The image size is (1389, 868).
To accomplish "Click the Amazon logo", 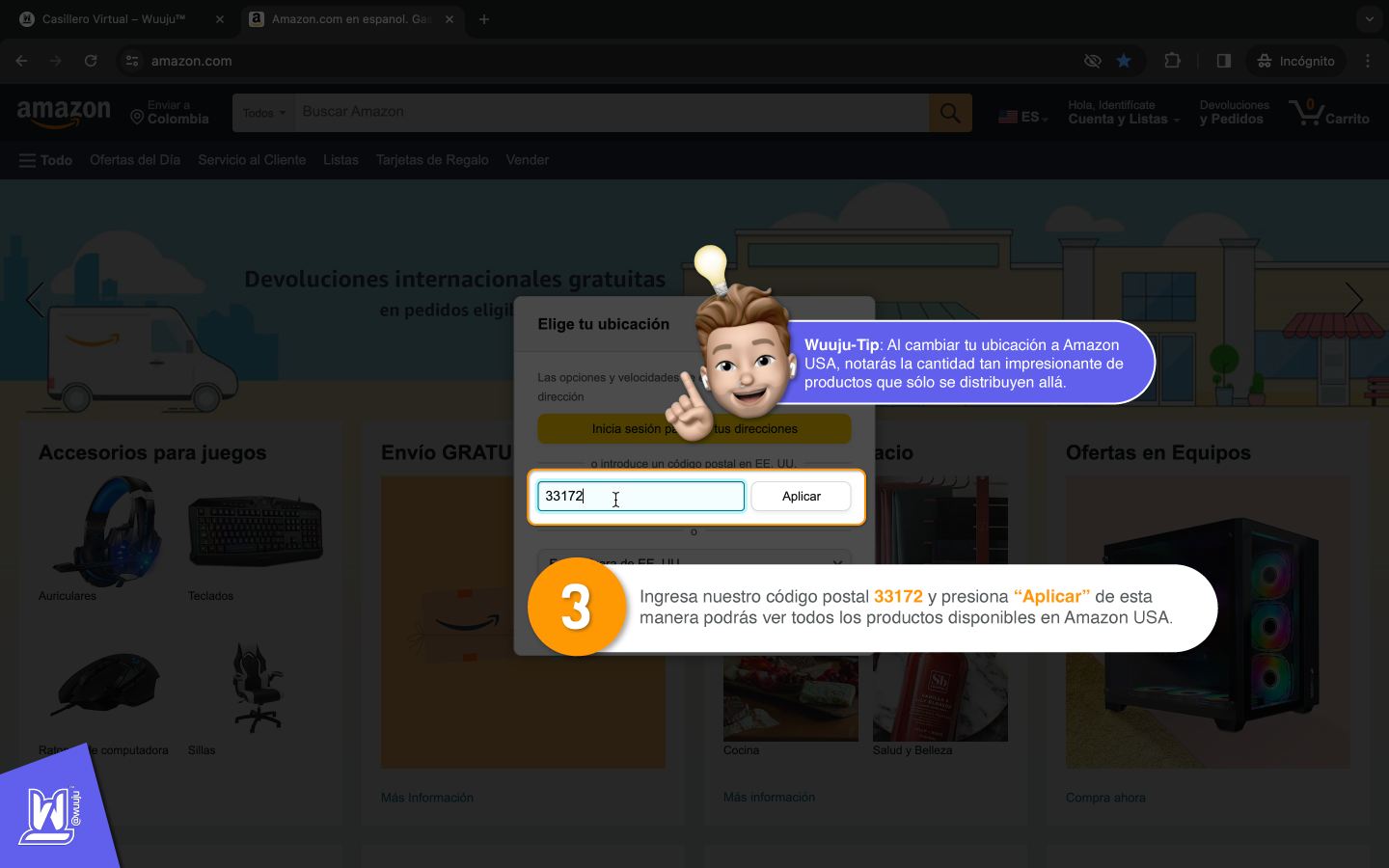I will pos(64,113).
